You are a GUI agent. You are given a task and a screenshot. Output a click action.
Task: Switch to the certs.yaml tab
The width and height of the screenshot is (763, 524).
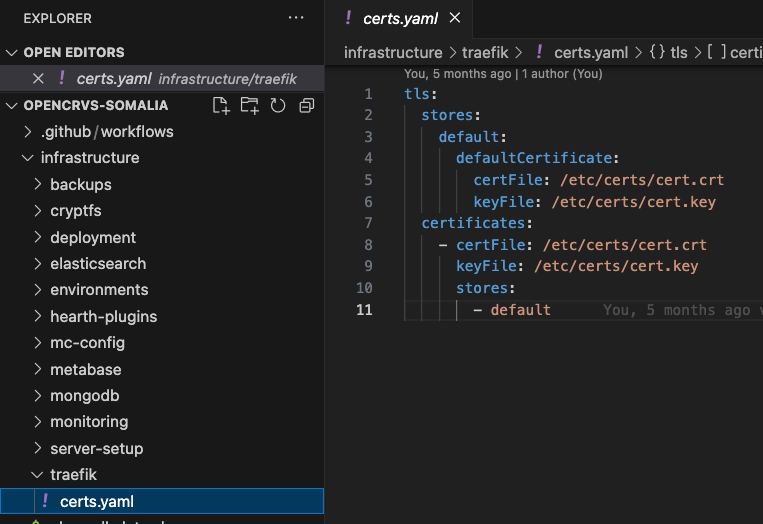click(x=400, y=18)
